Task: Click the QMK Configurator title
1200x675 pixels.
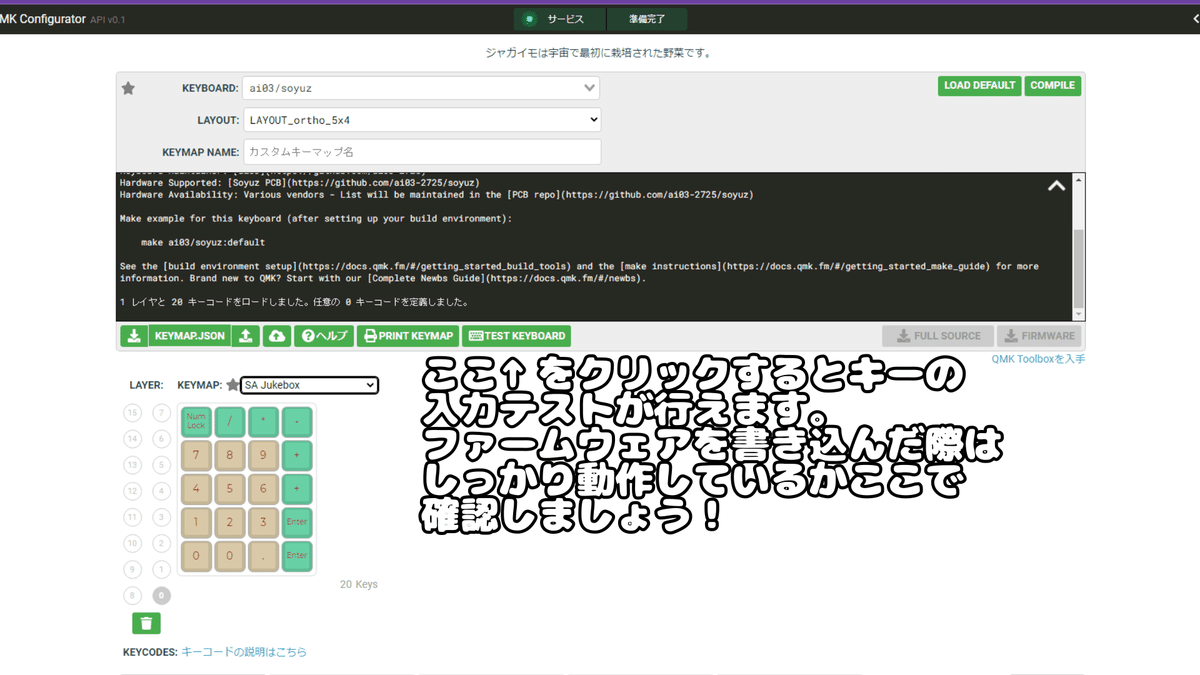Action: [42, 19]
